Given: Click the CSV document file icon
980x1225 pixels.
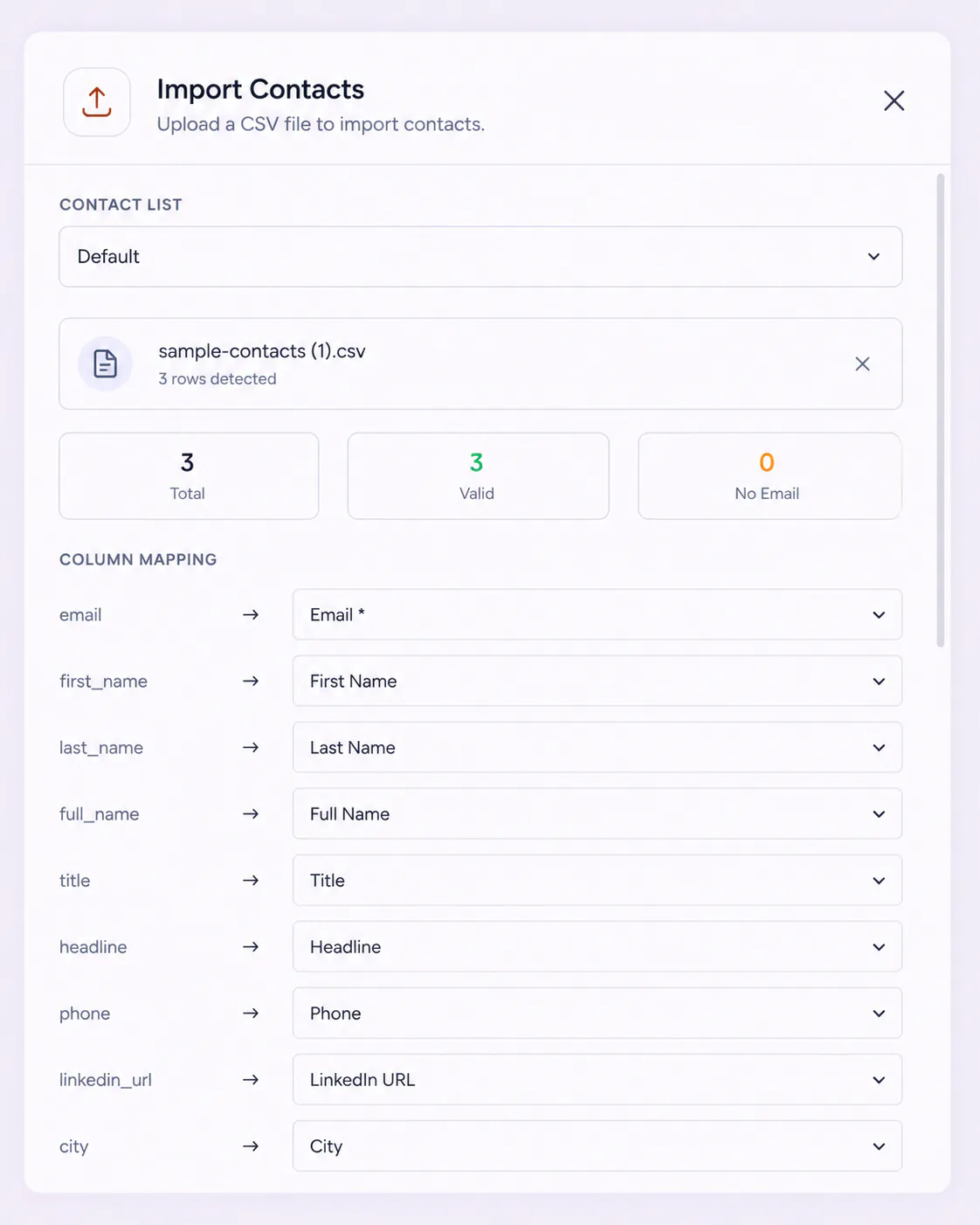Looking at the screenshot, I should pyautogui.click(x=105, y=363).
